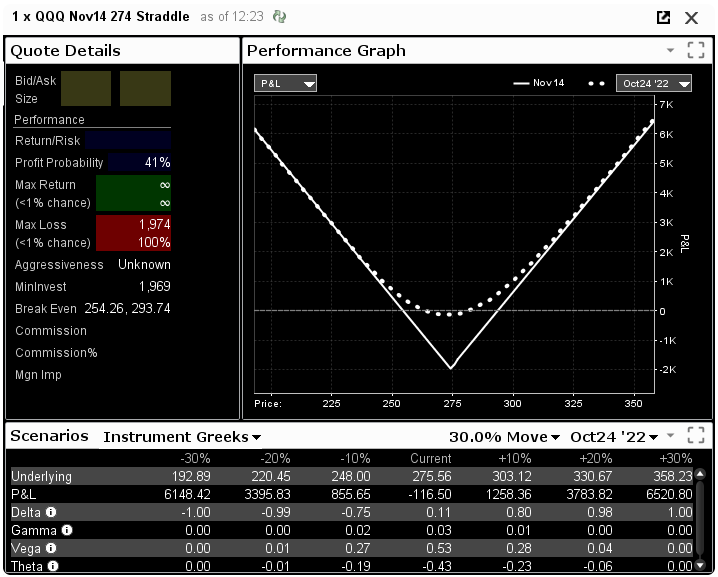This screenshot has width=718, height=577.
Task: Click the scenarios scrollbar down arrow
Action: click(x=700, y=566)
